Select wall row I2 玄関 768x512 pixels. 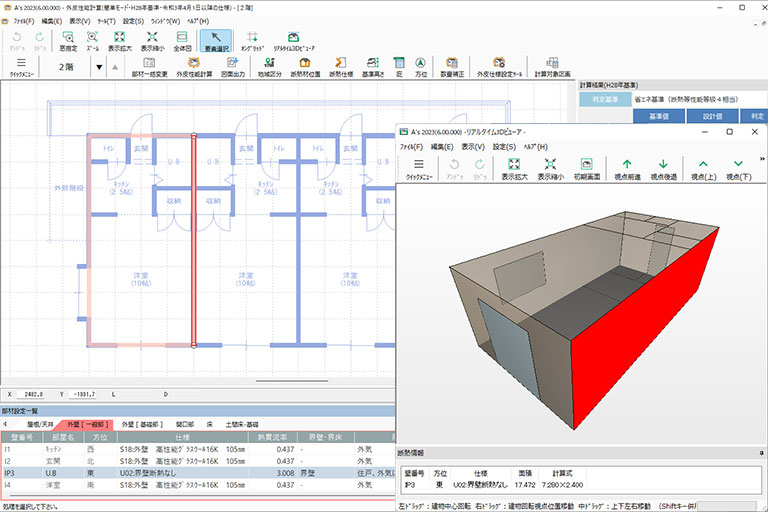[x=198, y=461]
